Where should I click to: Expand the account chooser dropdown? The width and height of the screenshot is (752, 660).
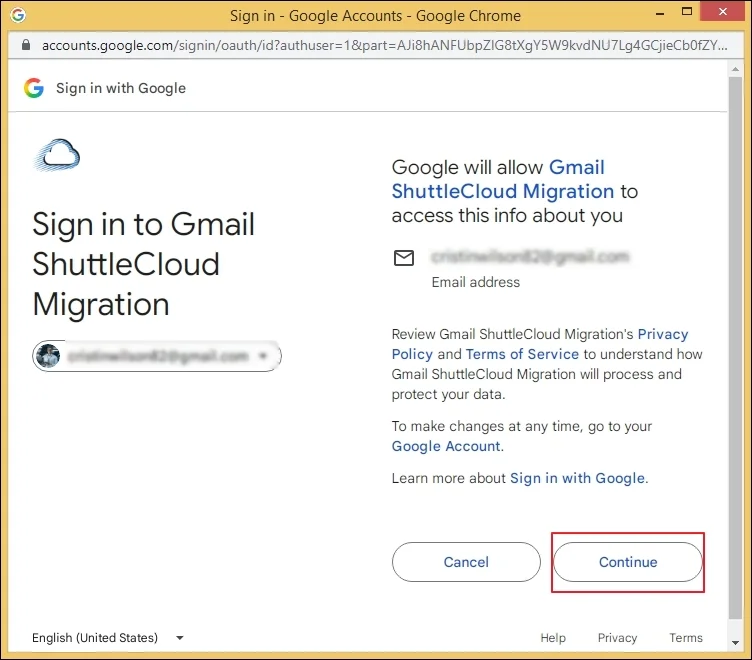157,356
